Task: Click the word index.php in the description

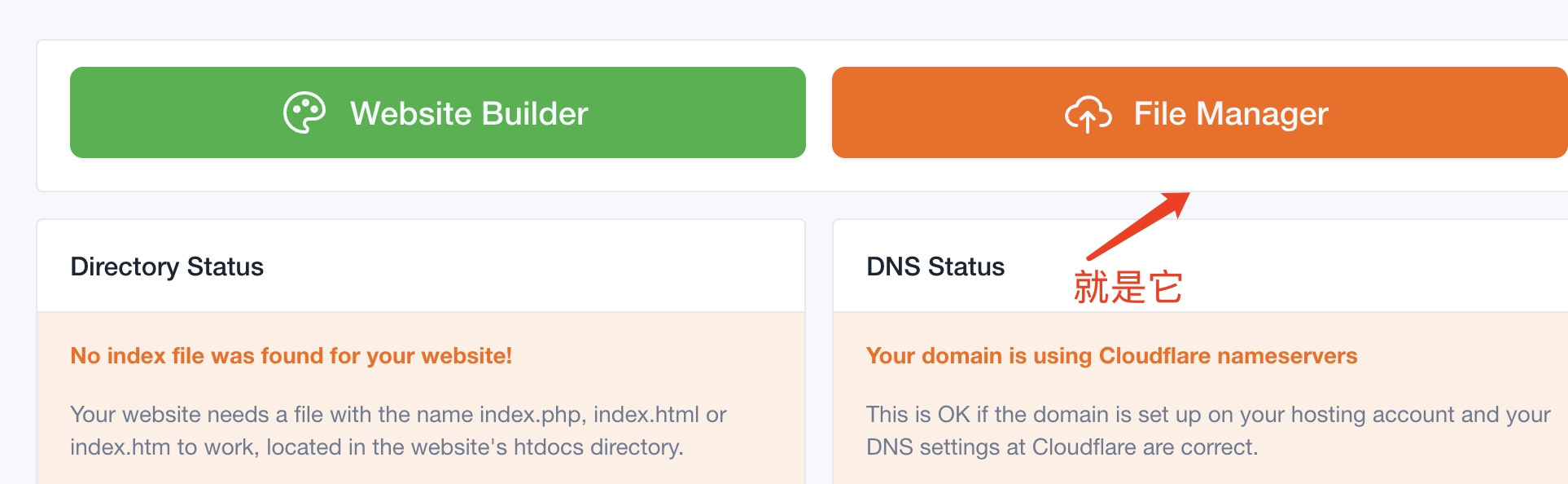Action: point(532,415)
